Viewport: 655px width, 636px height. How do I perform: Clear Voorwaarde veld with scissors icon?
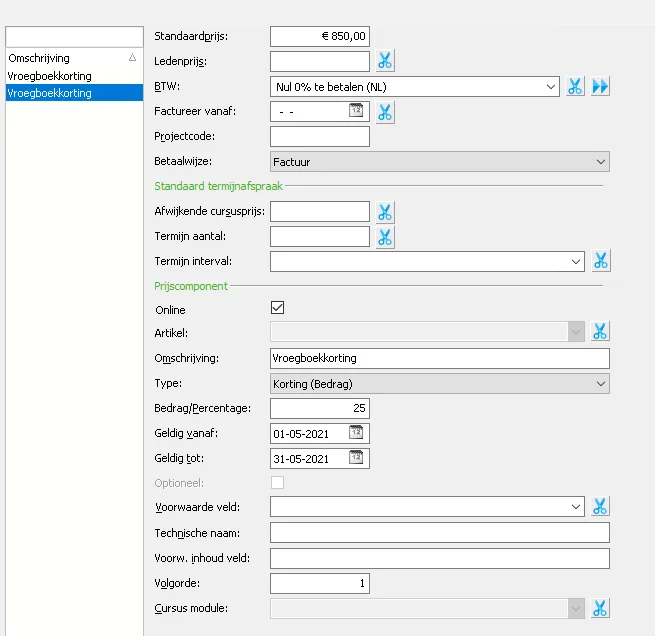tap(600, 507)
